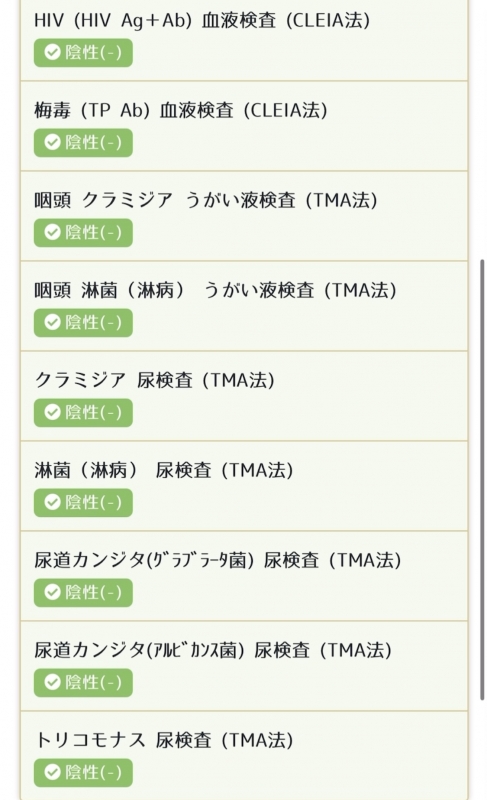Click checkmark icon under トリコモナス 尿検査

click(x=53, y=772)
